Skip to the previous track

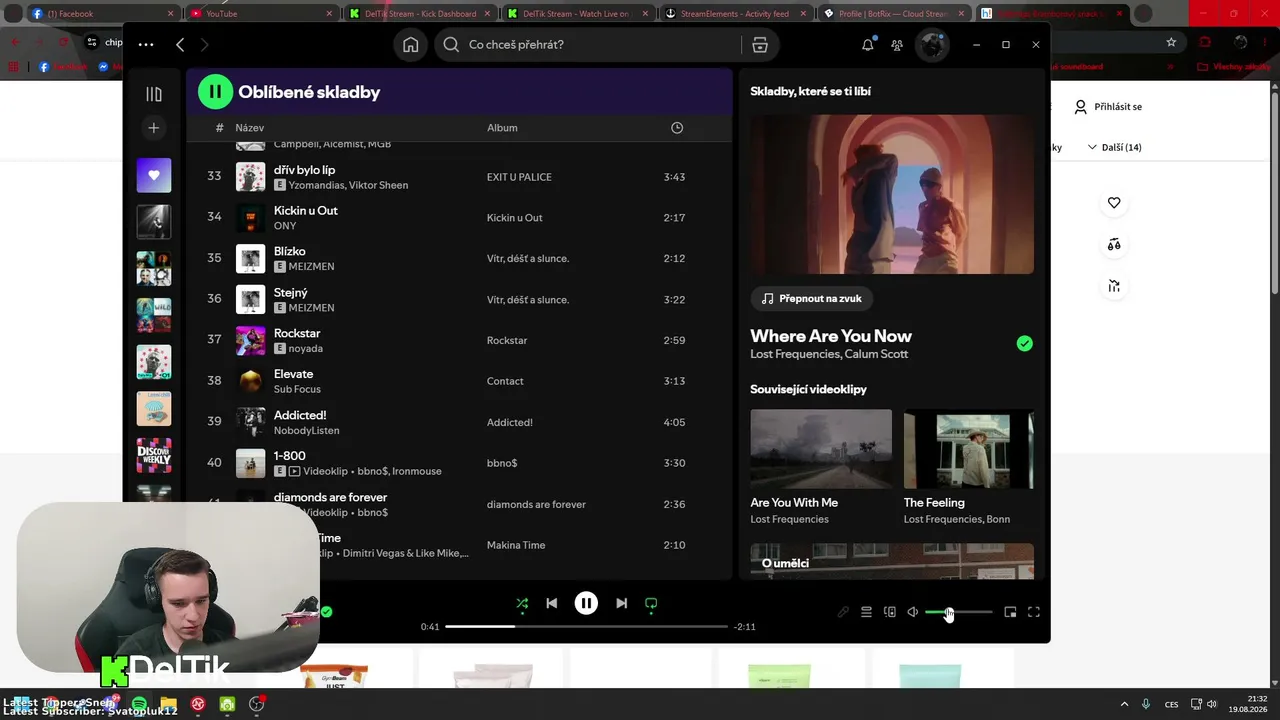tap(551, 603)
